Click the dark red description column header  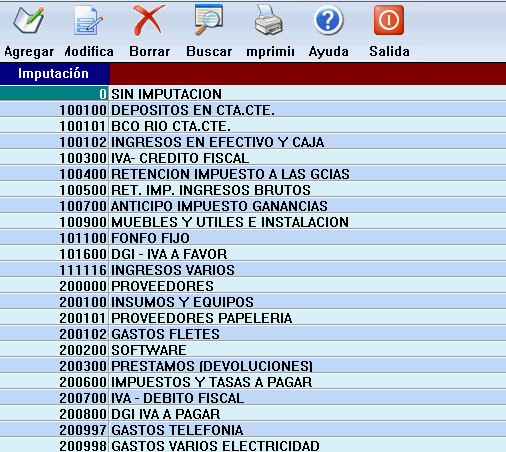[x=308, y=74]
